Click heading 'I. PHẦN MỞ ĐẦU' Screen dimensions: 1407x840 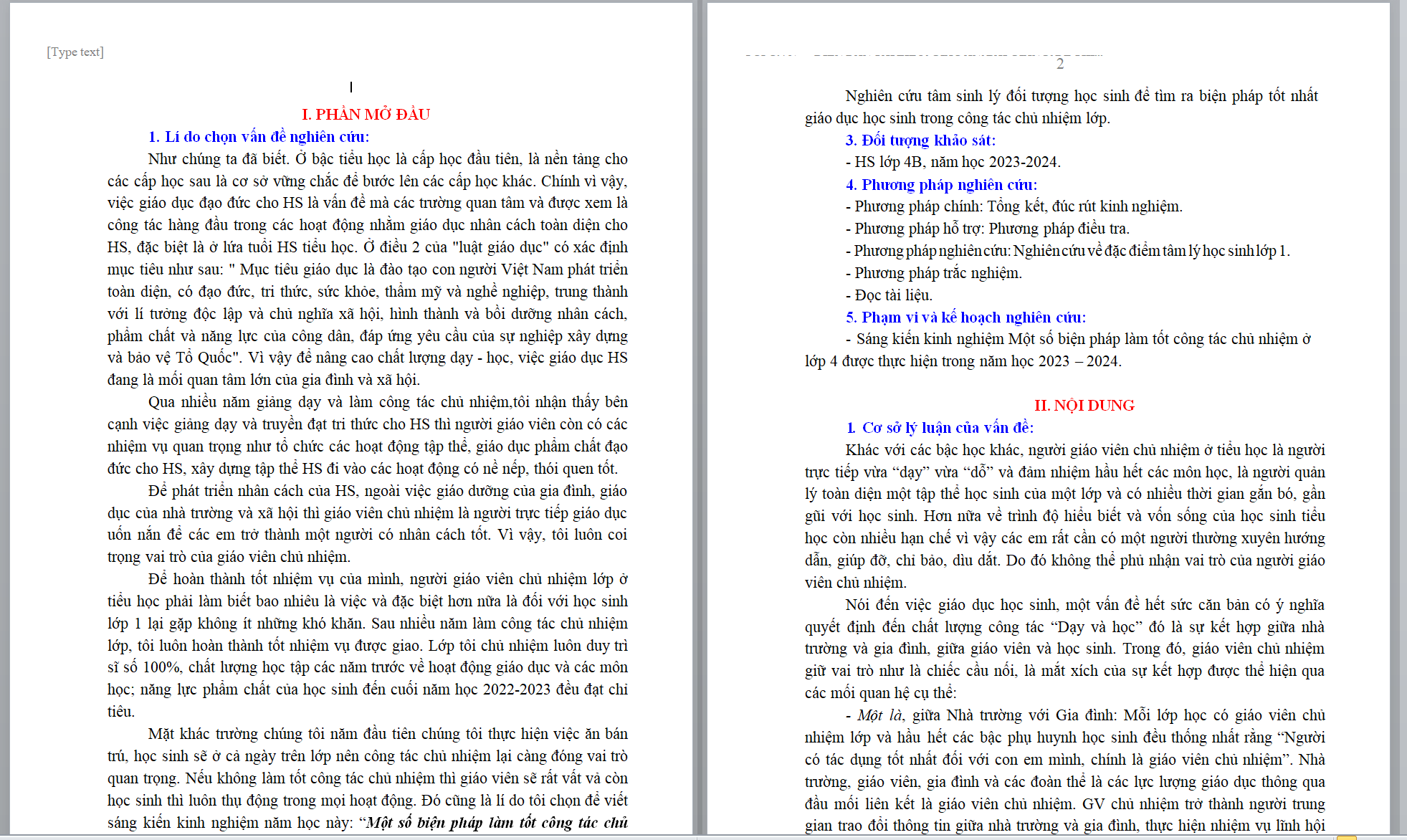(366, 115)
